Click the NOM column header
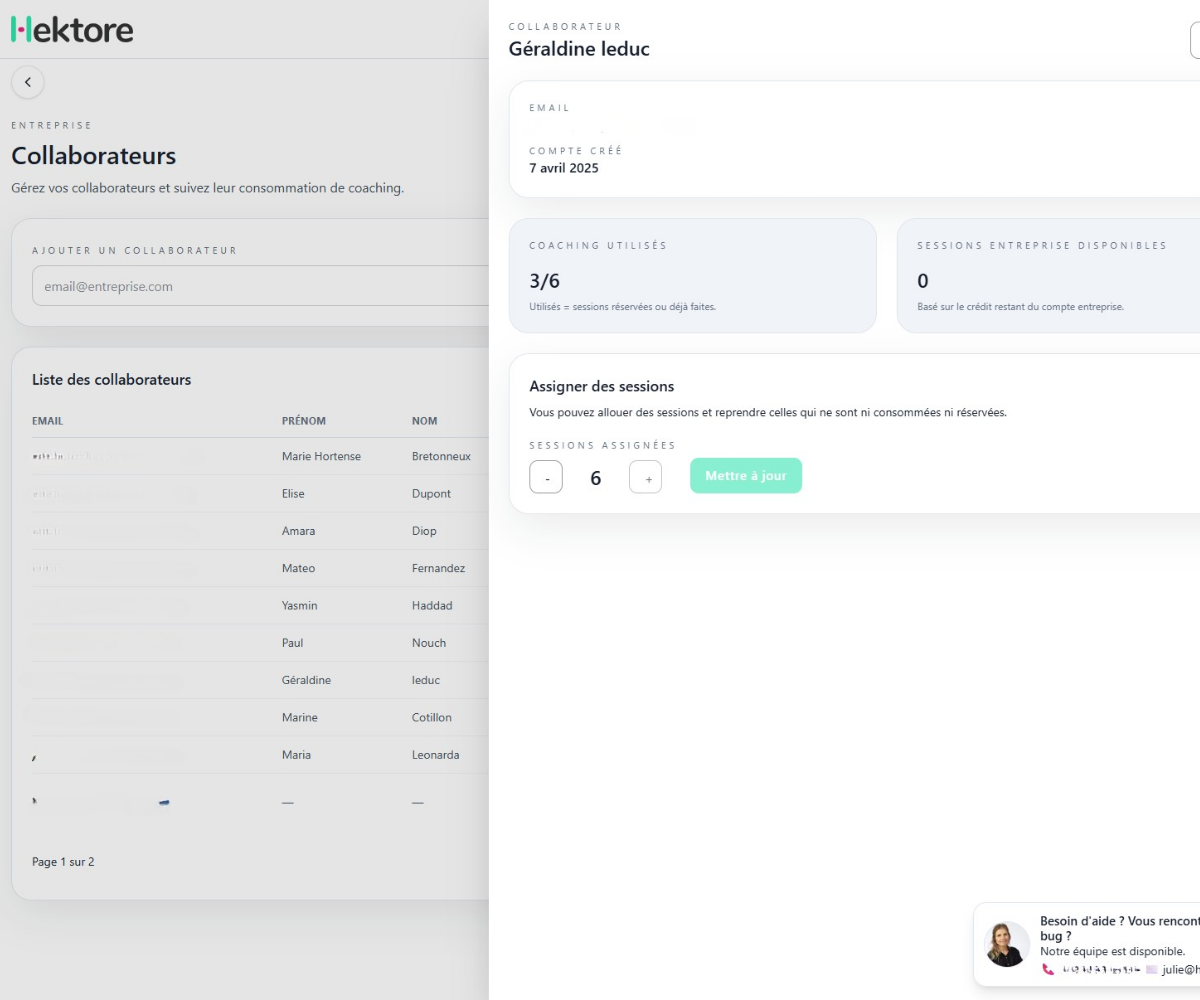Viewport: 1200px width, 1000px height. [424, 421]
